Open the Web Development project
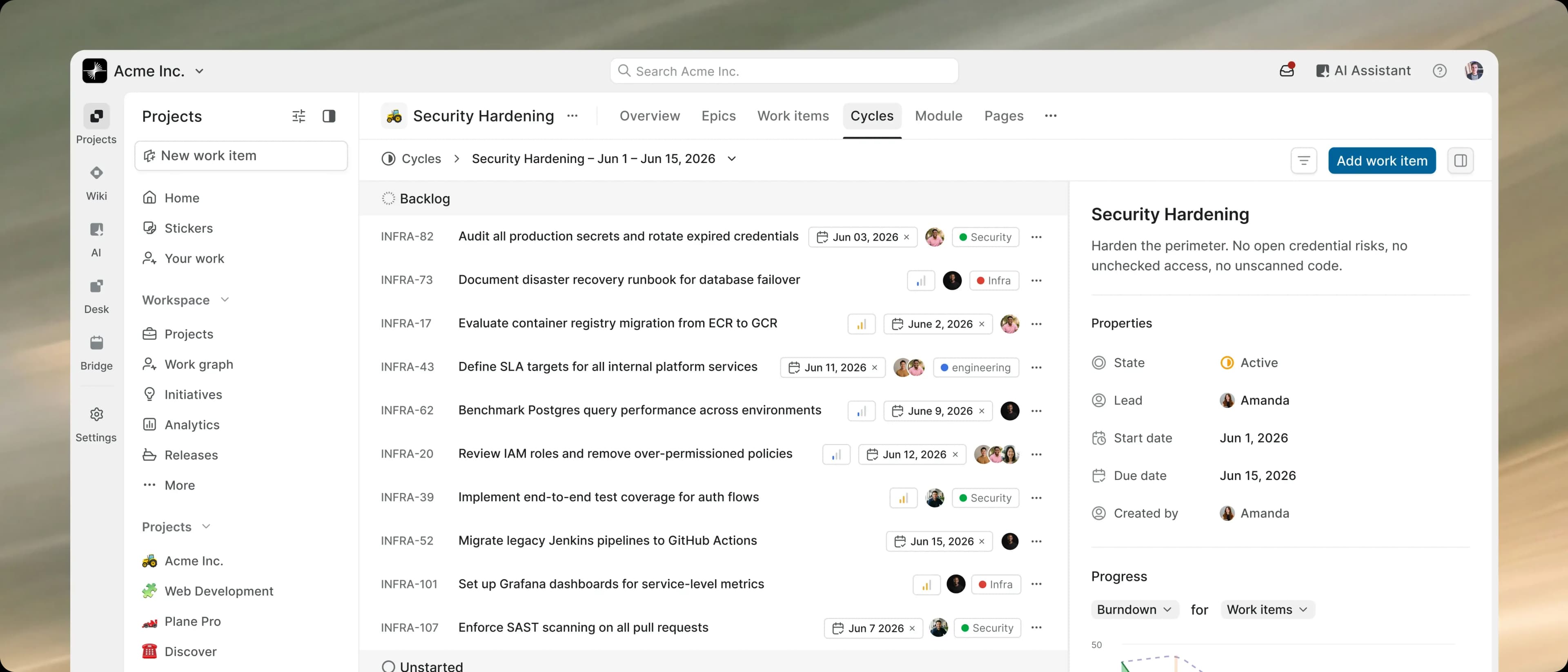 [207, 591]
